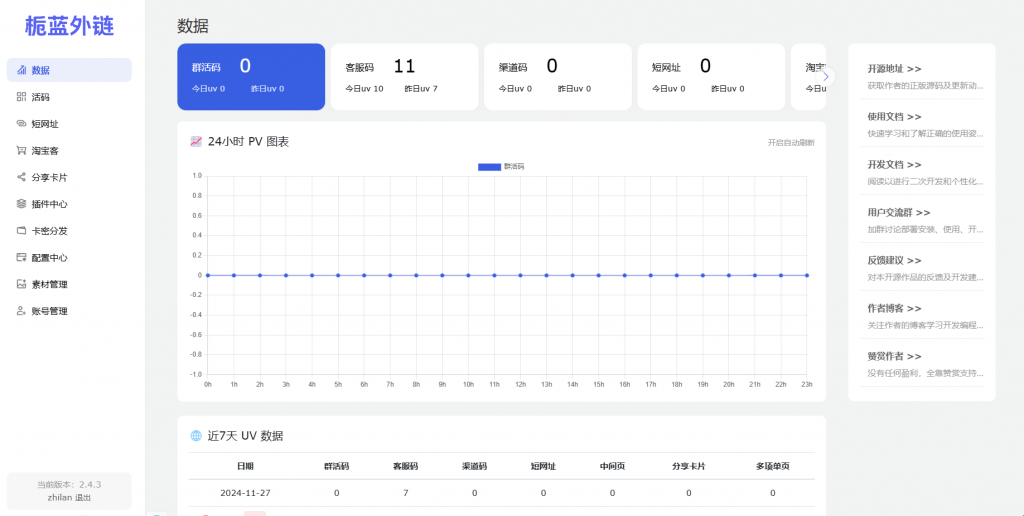Image resolution: width=1024 pixels, height=516 pixels.
Task: Click the 日期 column header
Action: pos(246,466)
